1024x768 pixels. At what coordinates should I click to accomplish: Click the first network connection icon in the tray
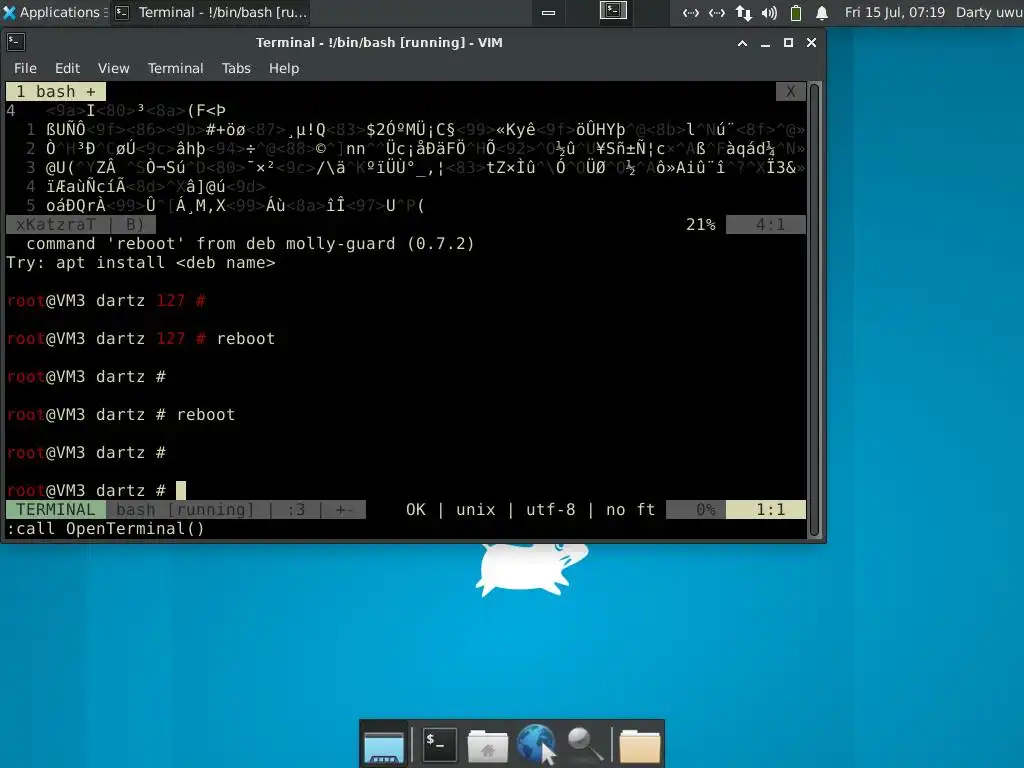point(690,13)
